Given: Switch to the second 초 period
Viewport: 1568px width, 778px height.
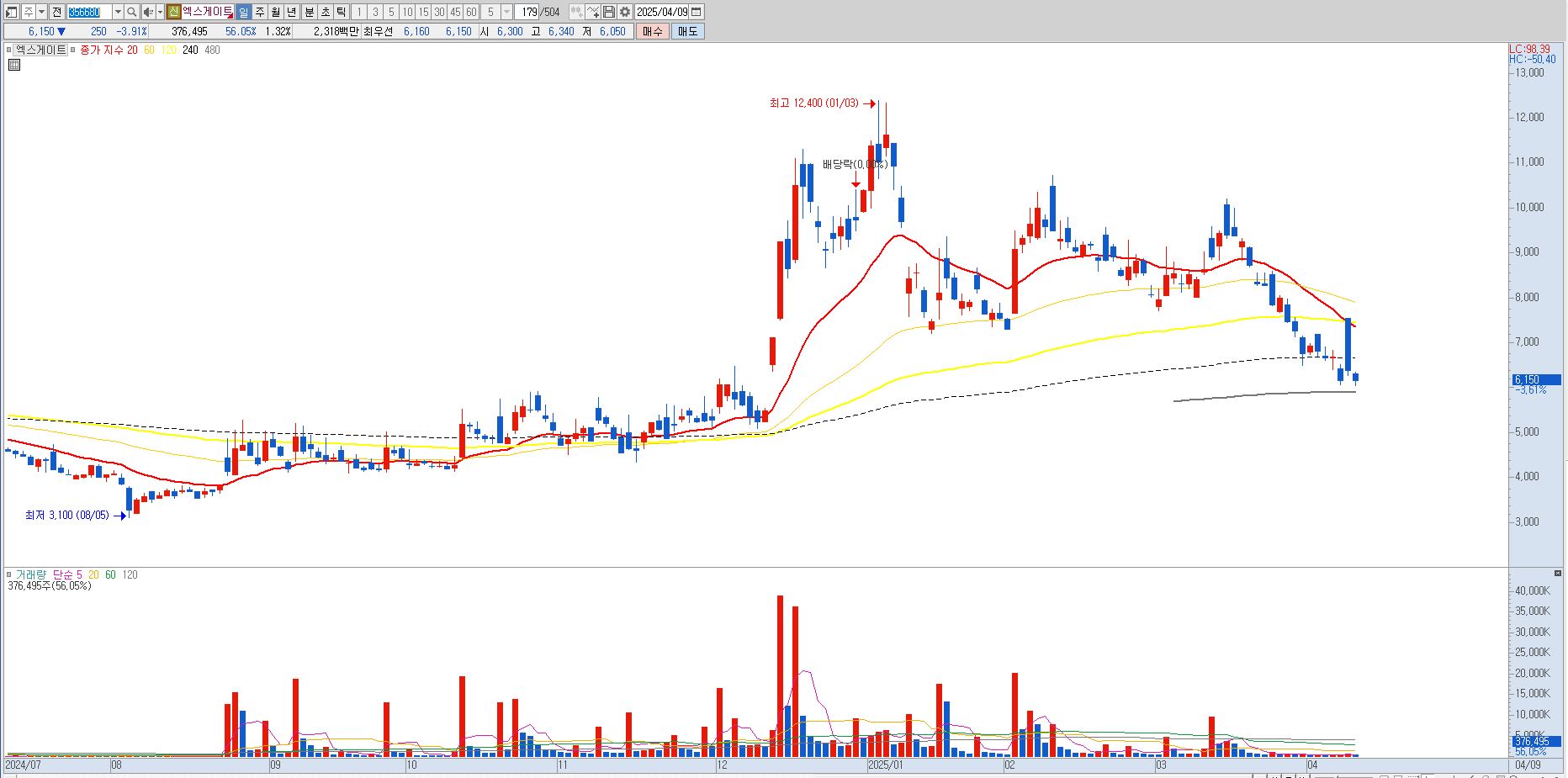Looking at the screenshot, I should pos(325,12).
